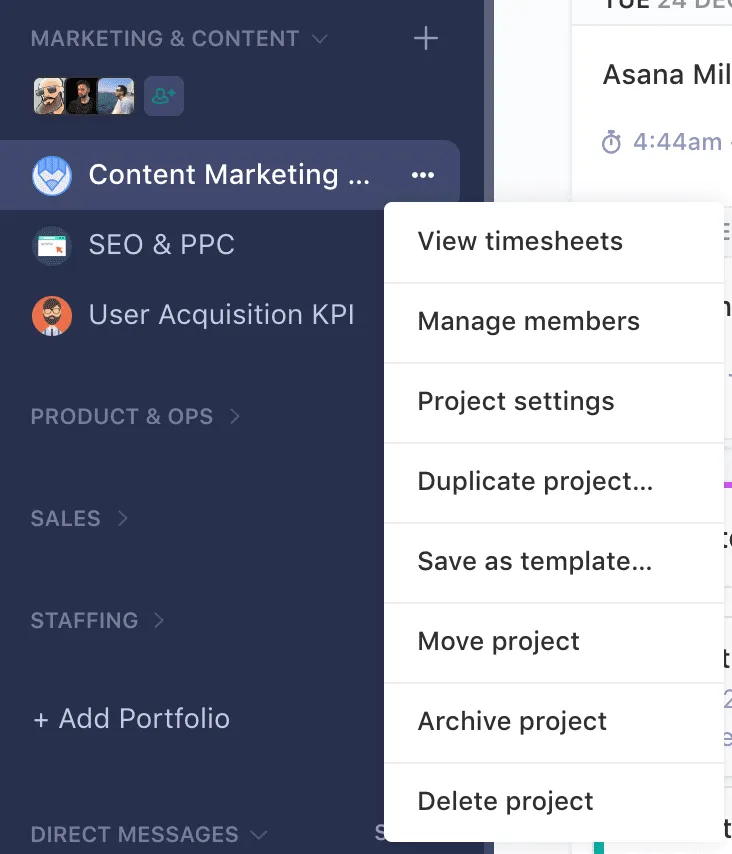Collapse the Direct Messages section

click(x=259, y=834)
